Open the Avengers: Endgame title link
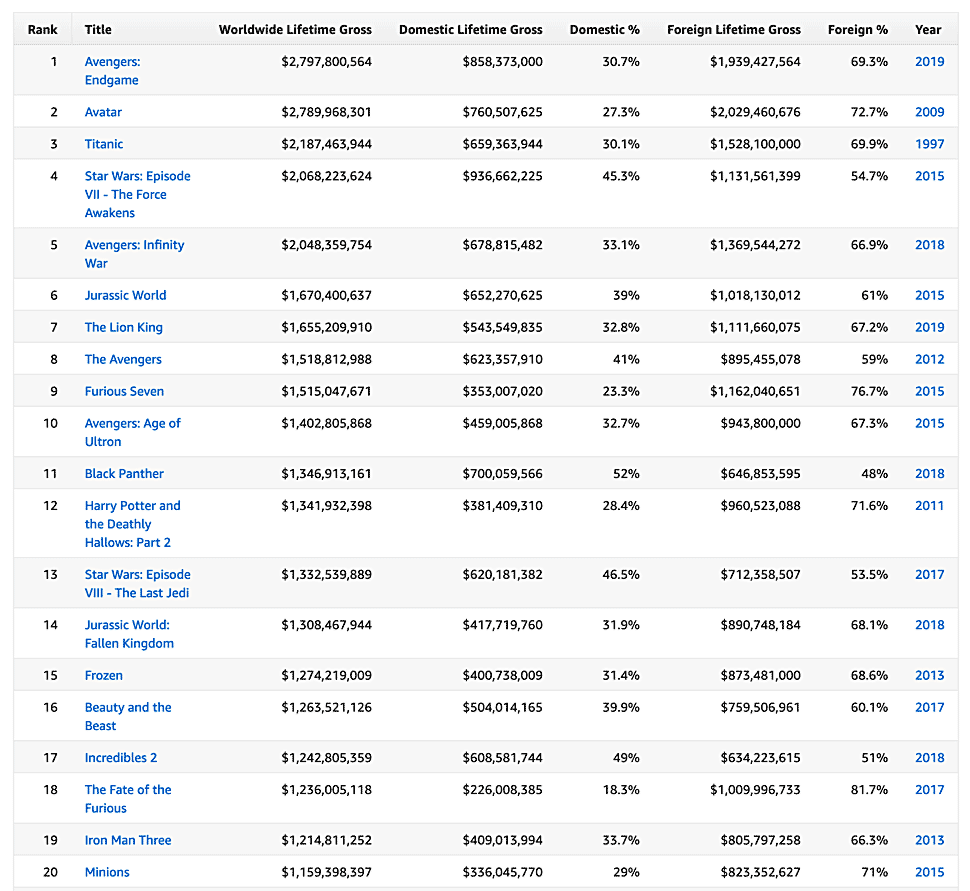This screenshot has width=970, height=891. point(112,71)
